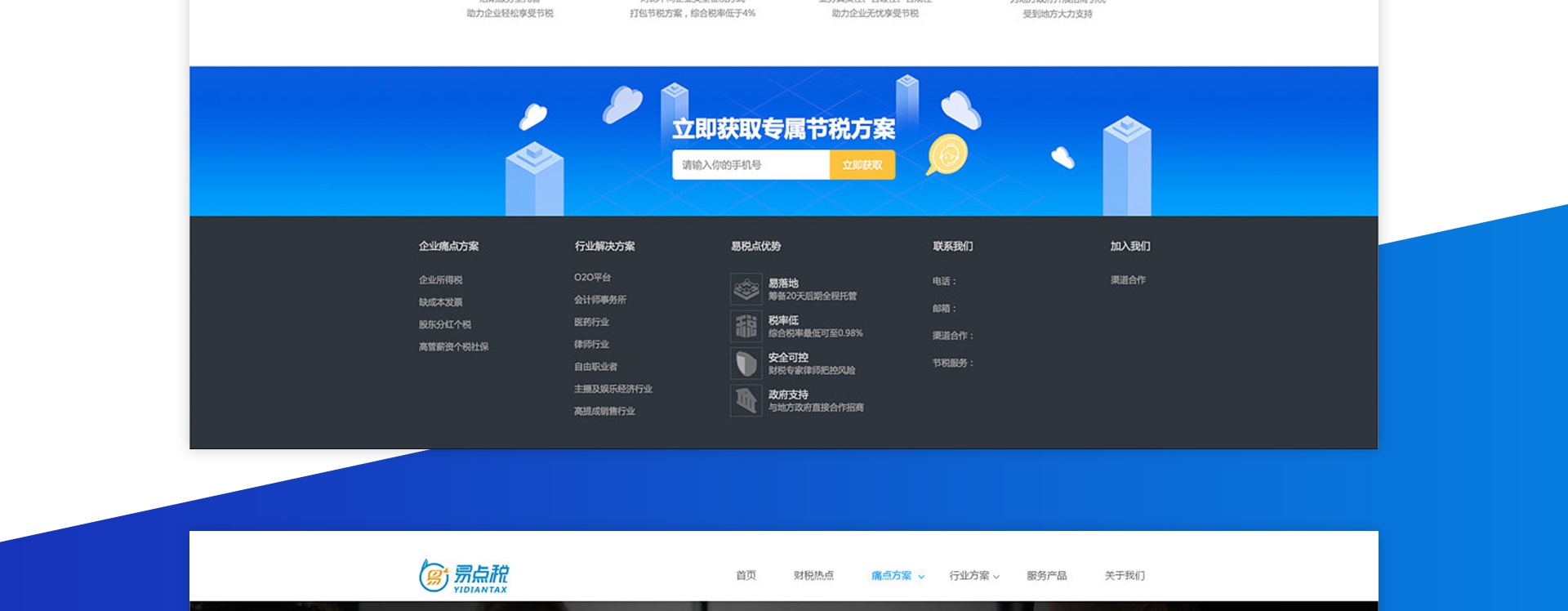
Task: Open the O2O平台 footer link
Action: 592,278
